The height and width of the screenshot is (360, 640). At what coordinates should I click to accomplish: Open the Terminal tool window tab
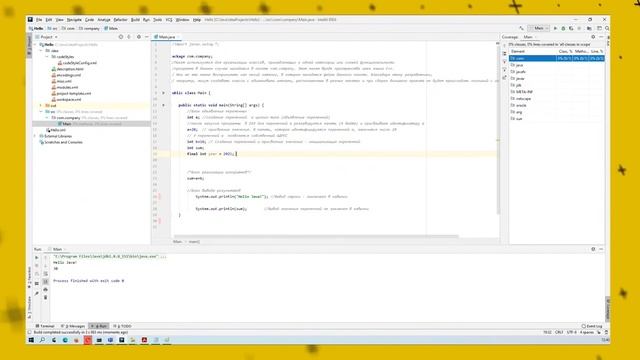pos(45,326)
